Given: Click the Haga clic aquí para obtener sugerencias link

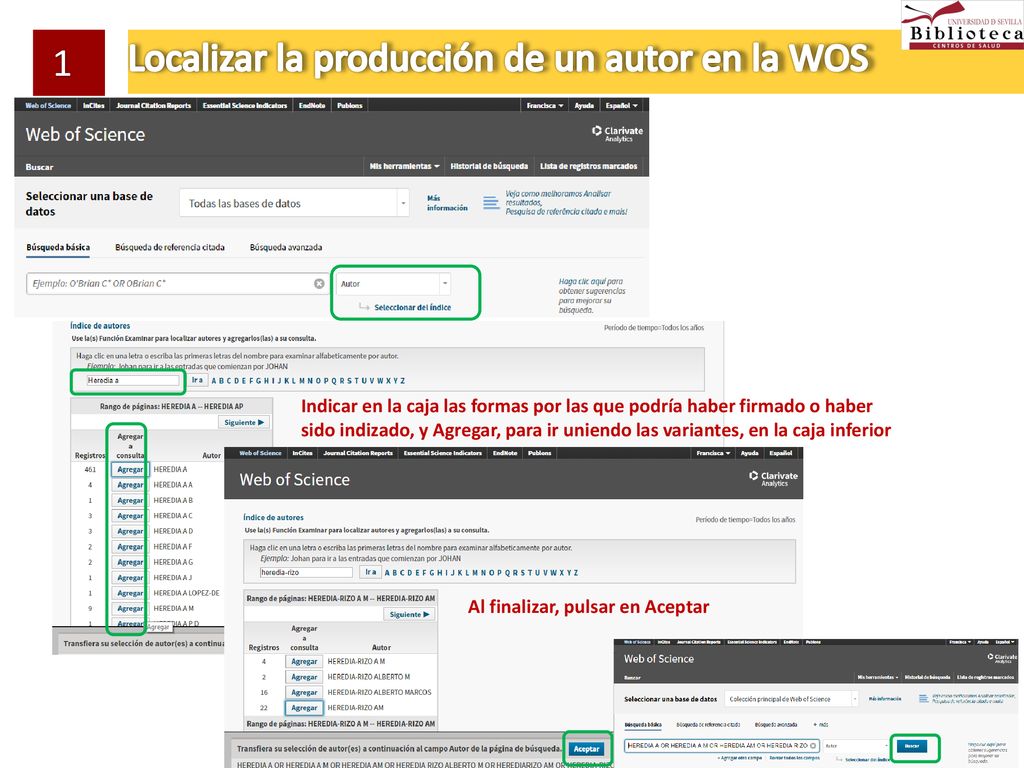Looking at the screenshot, I should pos(592,296).
